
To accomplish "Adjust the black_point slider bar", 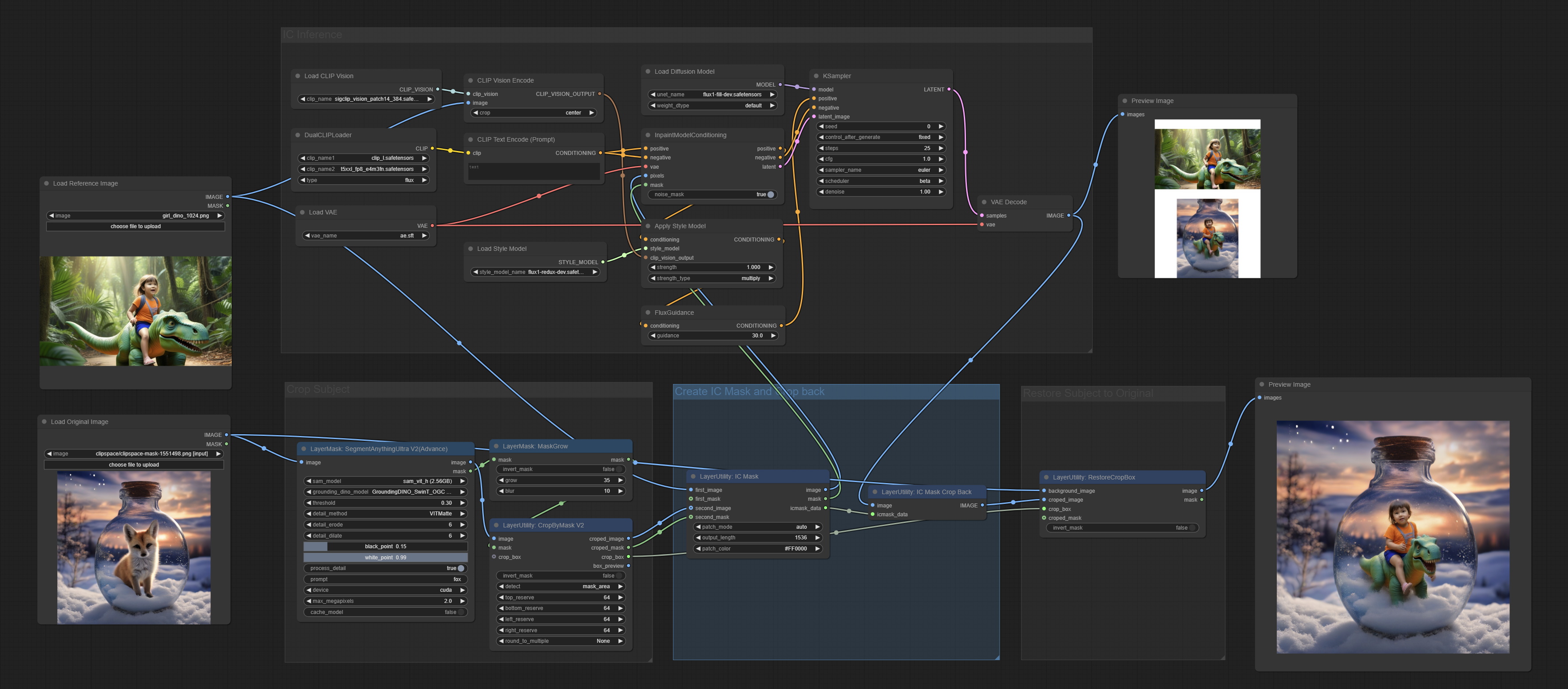I will click(x=385, y=546).
